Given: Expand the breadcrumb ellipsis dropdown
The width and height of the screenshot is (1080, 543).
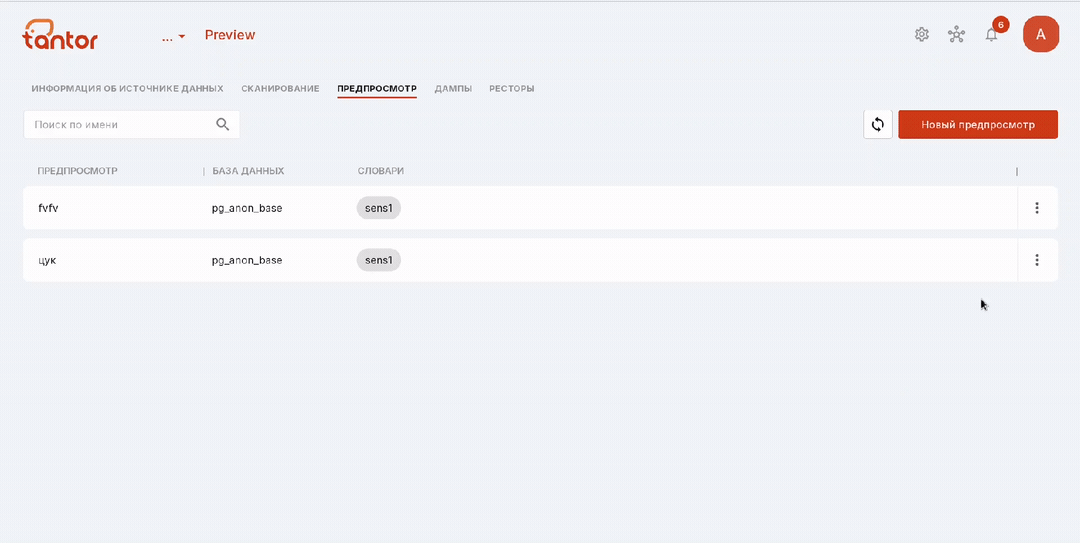Looking at the screenshot, I should [174, 36].
